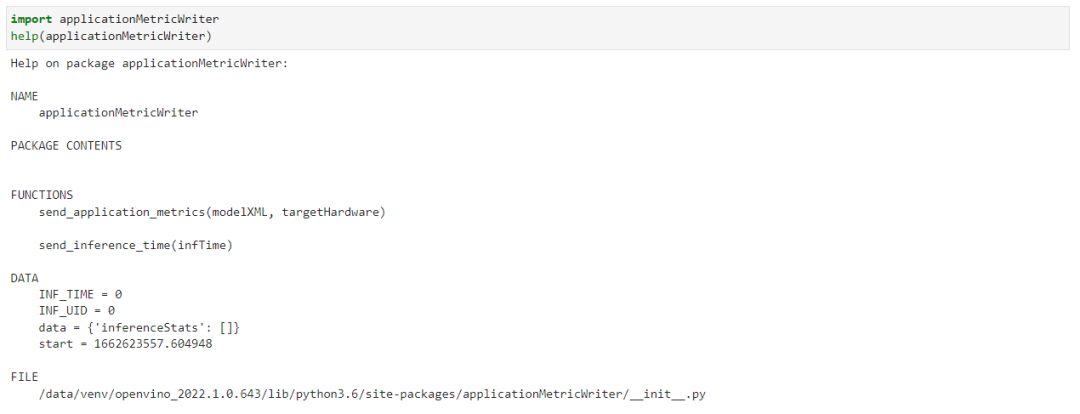The height and width of the screenshot is (414, 1080).
Task: Click the __init__.py file path
Action: pos(372,395)
